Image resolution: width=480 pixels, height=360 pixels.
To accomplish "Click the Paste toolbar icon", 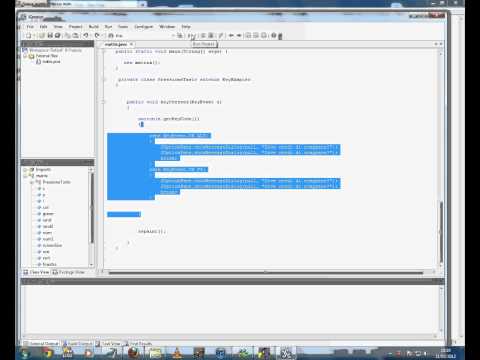I will (75, 35).
